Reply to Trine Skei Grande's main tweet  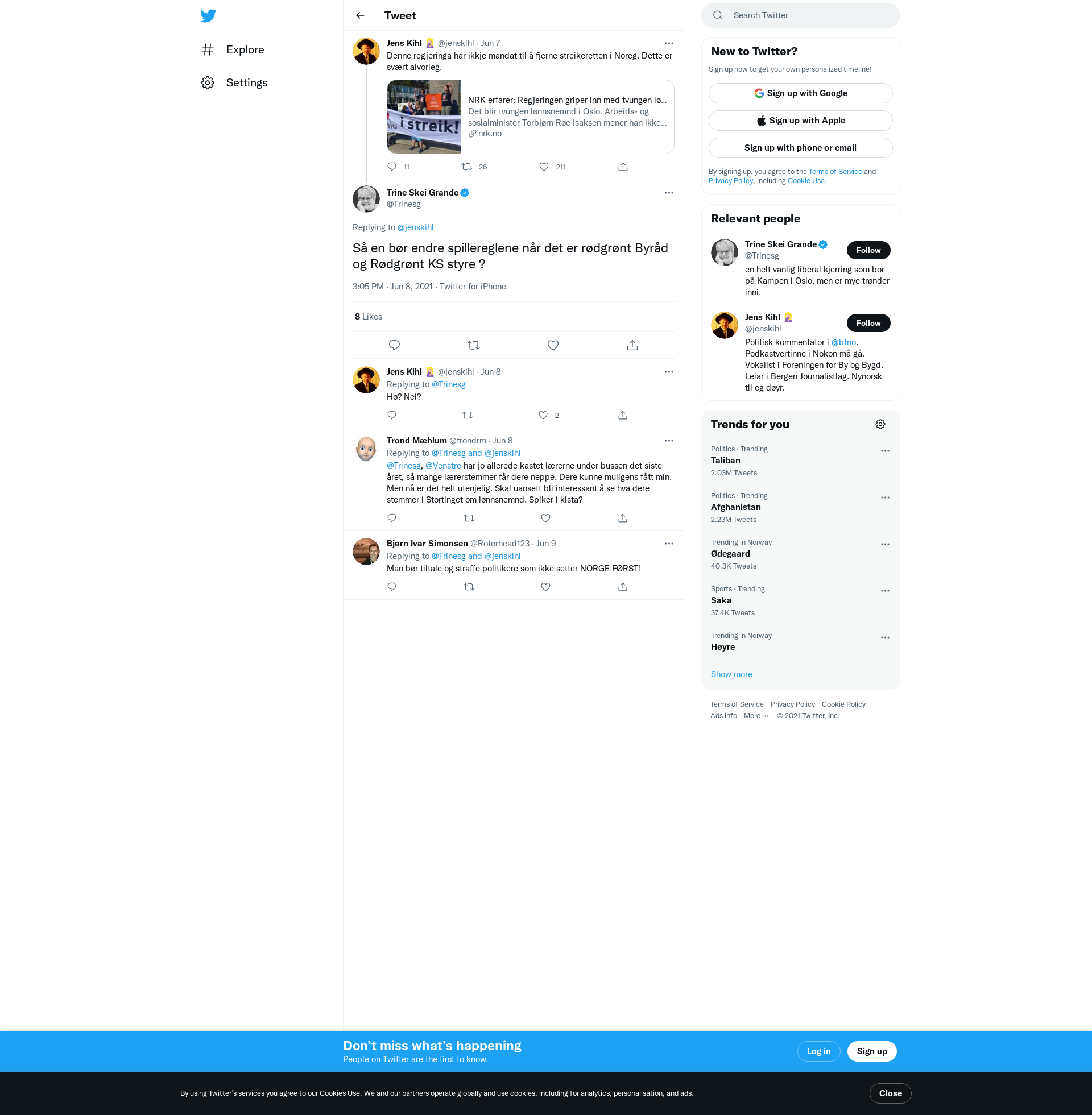[x=394, y=345]
